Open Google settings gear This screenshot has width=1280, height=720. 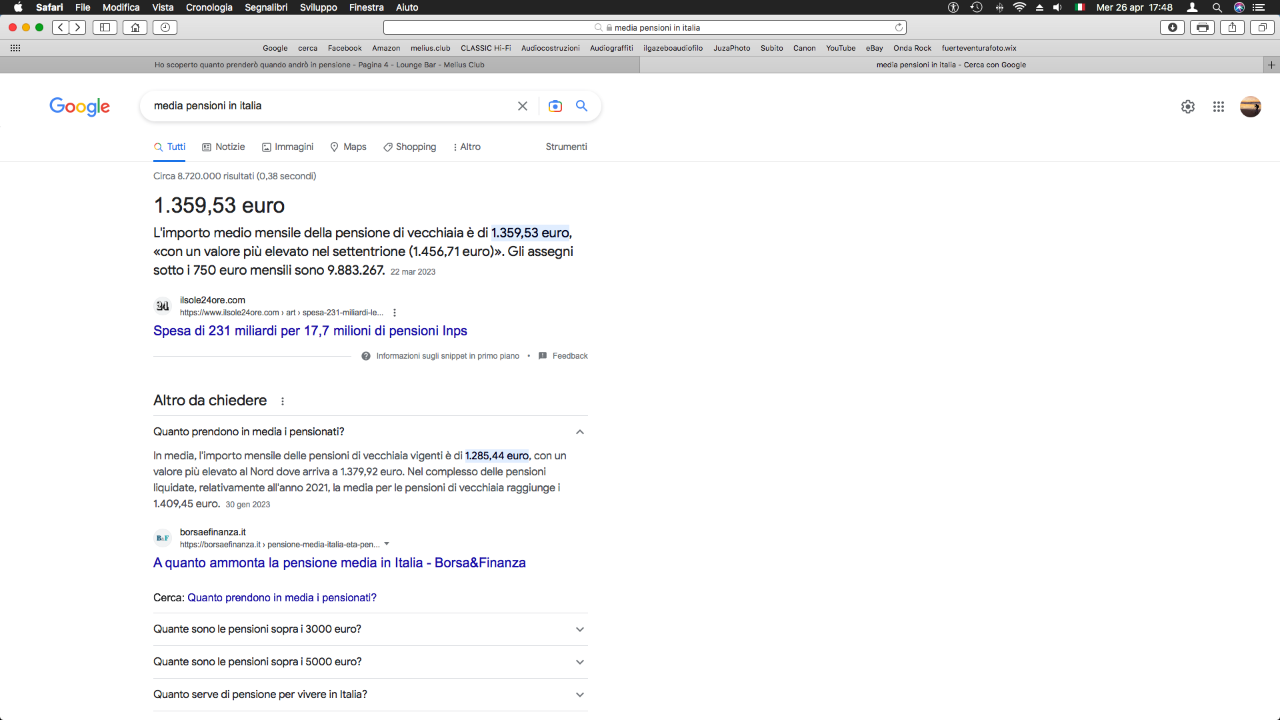click(x=1188, y=107)
